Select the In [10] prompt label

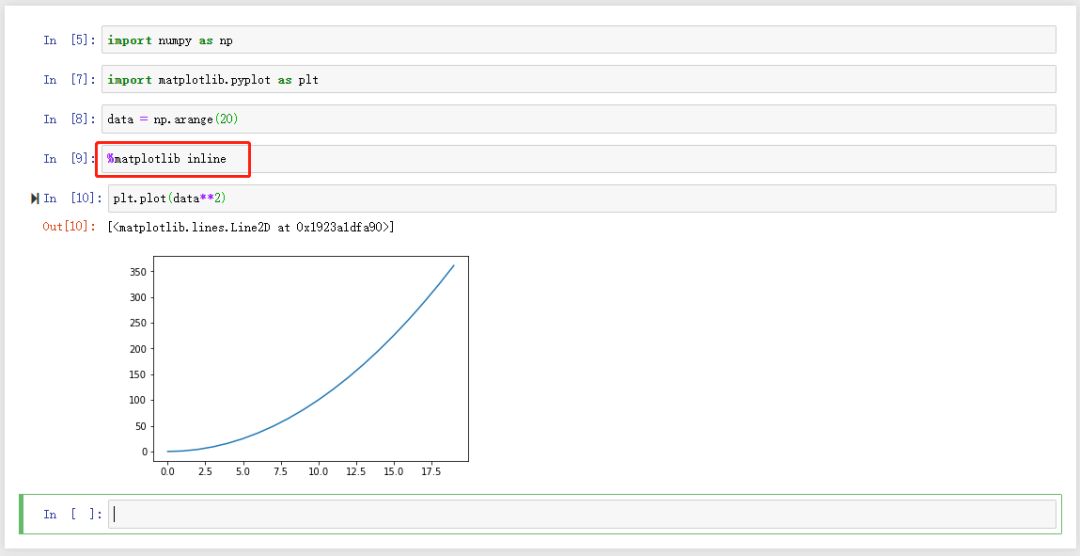tap(72, 199)
